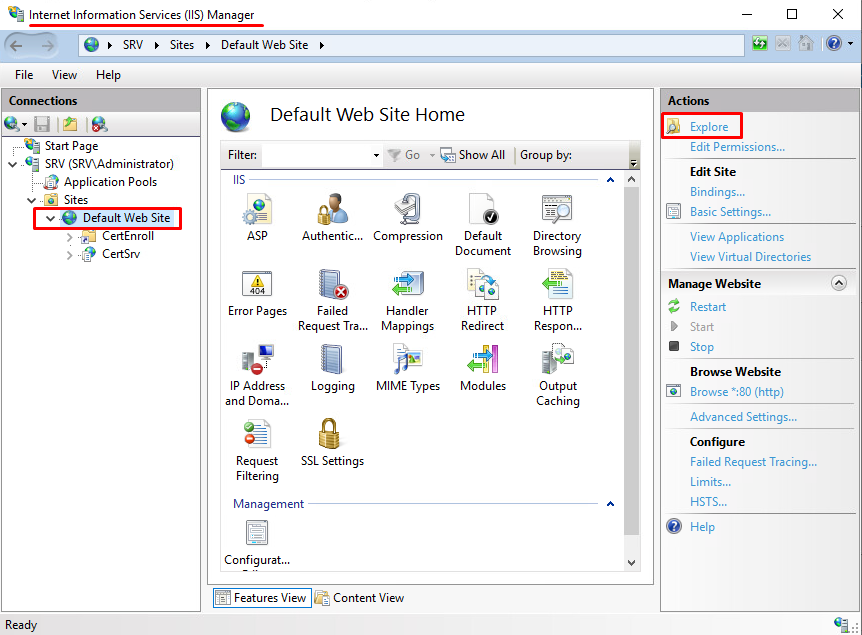Switch to Content View tab
Image resolution: width=862 pixels, height=635 pixels.
click(x=361, y=598)
